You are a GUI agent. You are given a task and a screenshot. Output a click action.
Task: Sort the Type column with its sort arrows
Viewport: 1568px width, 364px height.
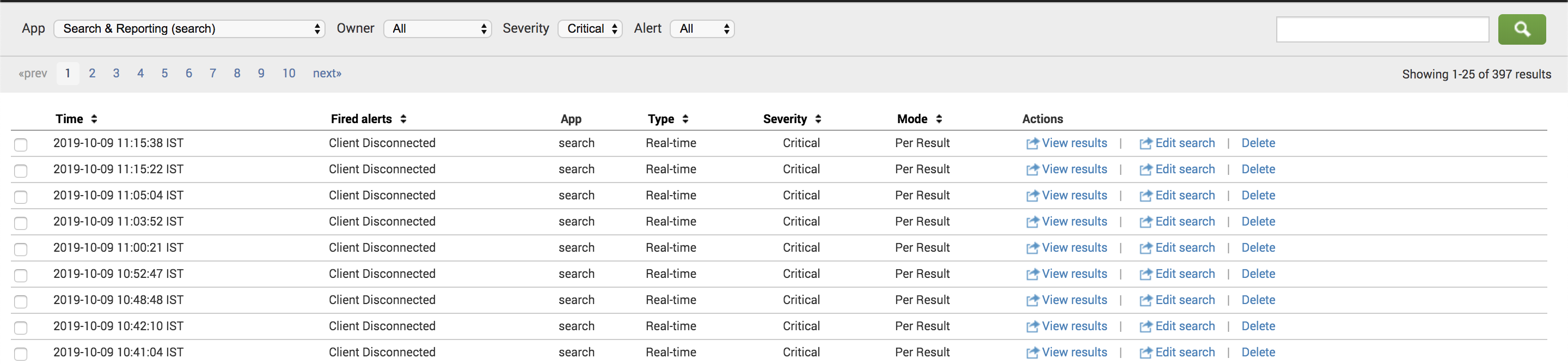coord(687,119)
